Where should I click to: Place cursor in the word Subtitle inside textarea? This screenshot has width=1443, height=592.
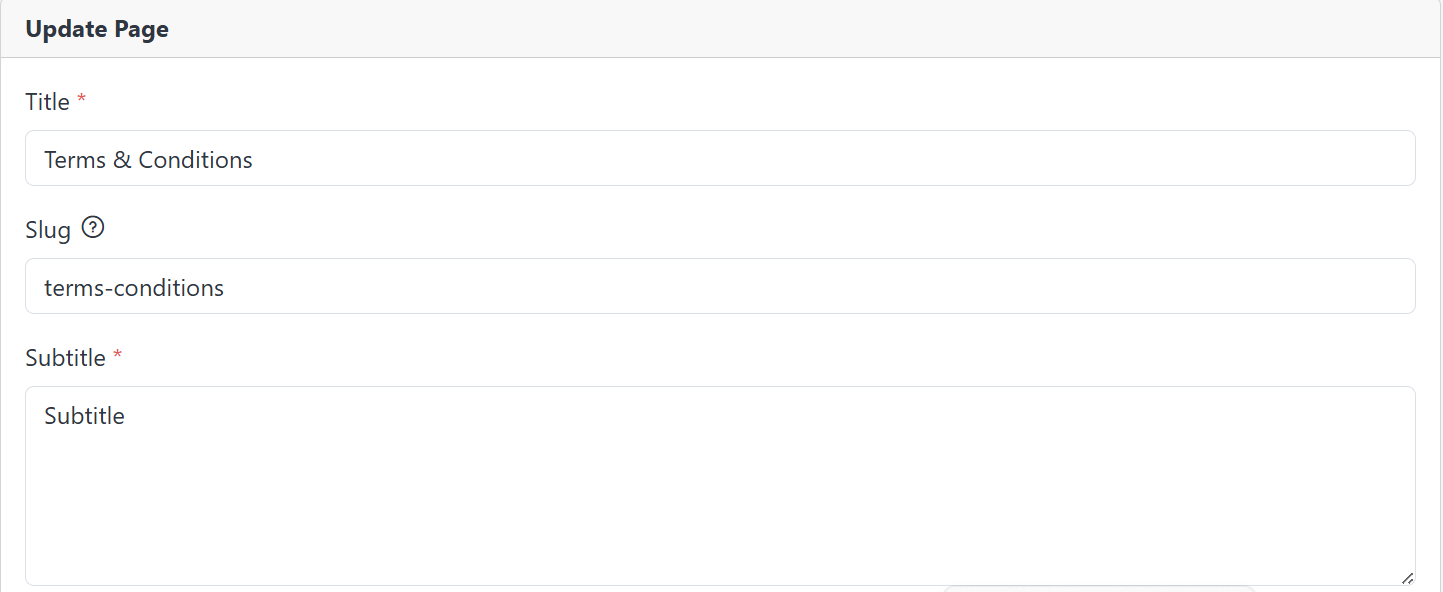84,416
